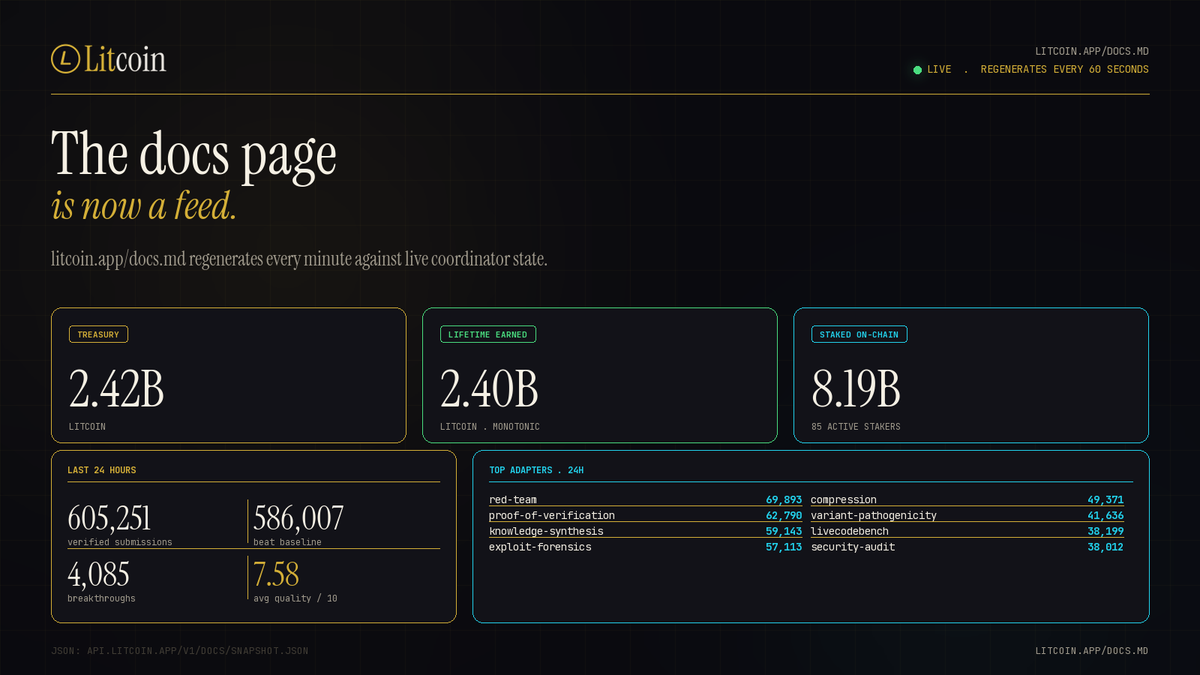Click the LIFETIME EARNED badge
The height and width of the screenshot is (675, 1200).
[488, 335]
